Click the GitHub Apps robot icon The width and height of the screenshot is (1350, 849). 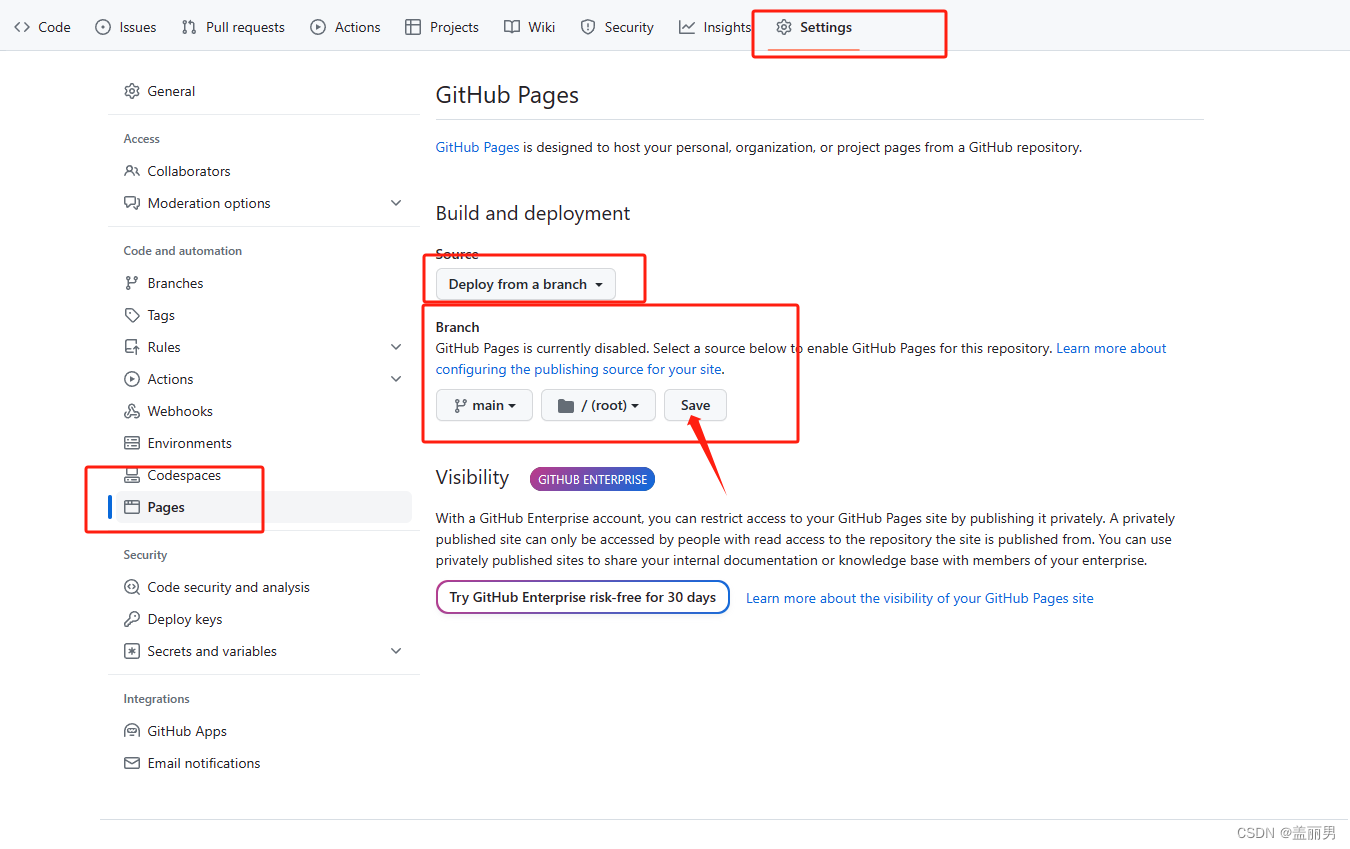pos(132,731)
